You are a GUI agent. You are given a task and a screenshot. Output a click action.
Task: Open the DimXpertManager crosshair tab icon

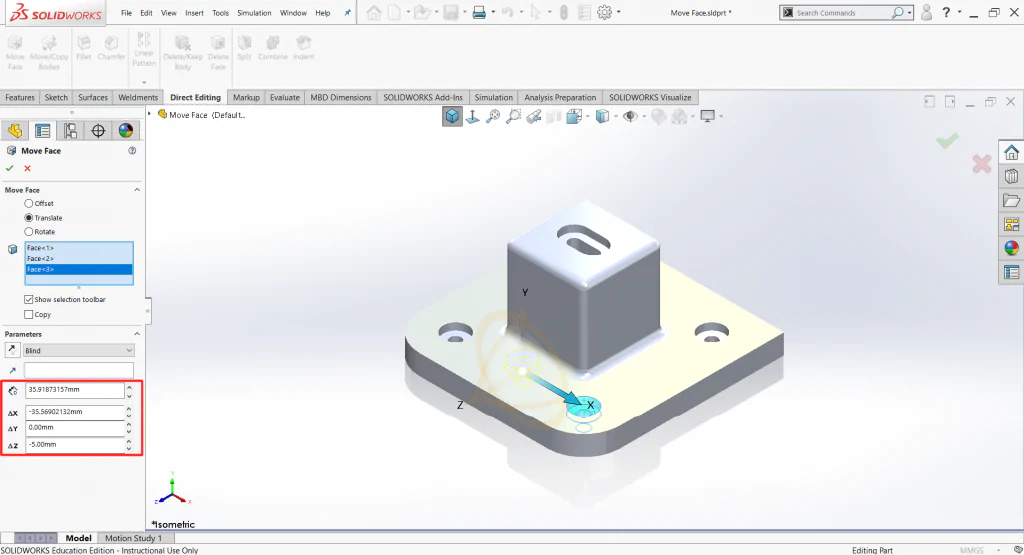pos(98,131)
